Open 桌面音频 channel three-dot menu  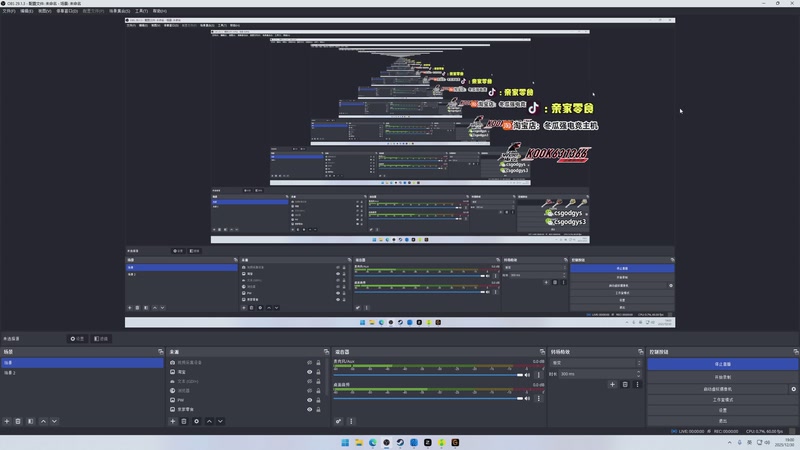point(538,398)
